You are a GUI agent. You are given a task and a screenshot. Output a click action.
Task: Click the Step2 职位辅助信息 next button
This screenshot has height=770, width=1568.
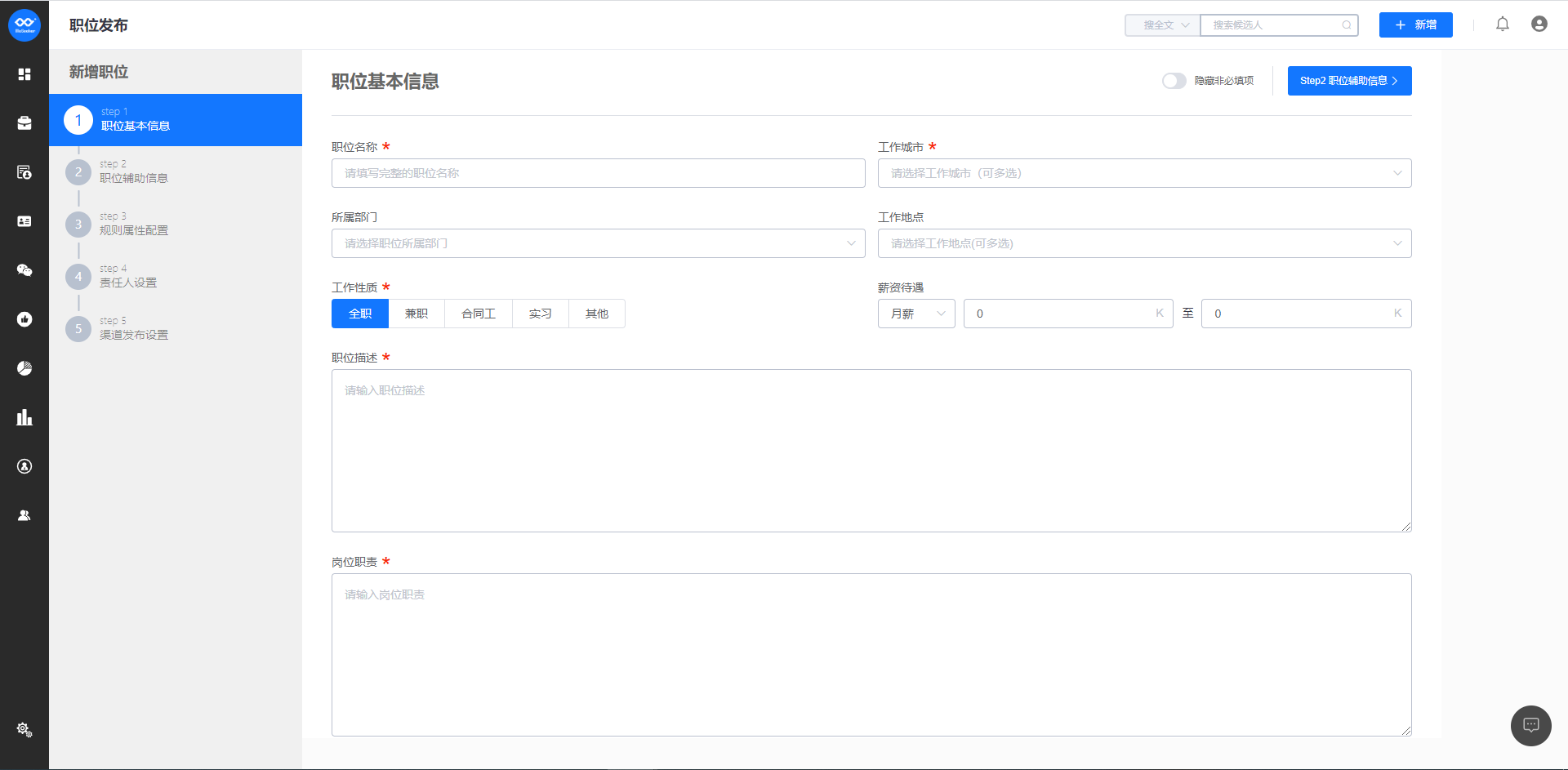tap(1350, 81)
